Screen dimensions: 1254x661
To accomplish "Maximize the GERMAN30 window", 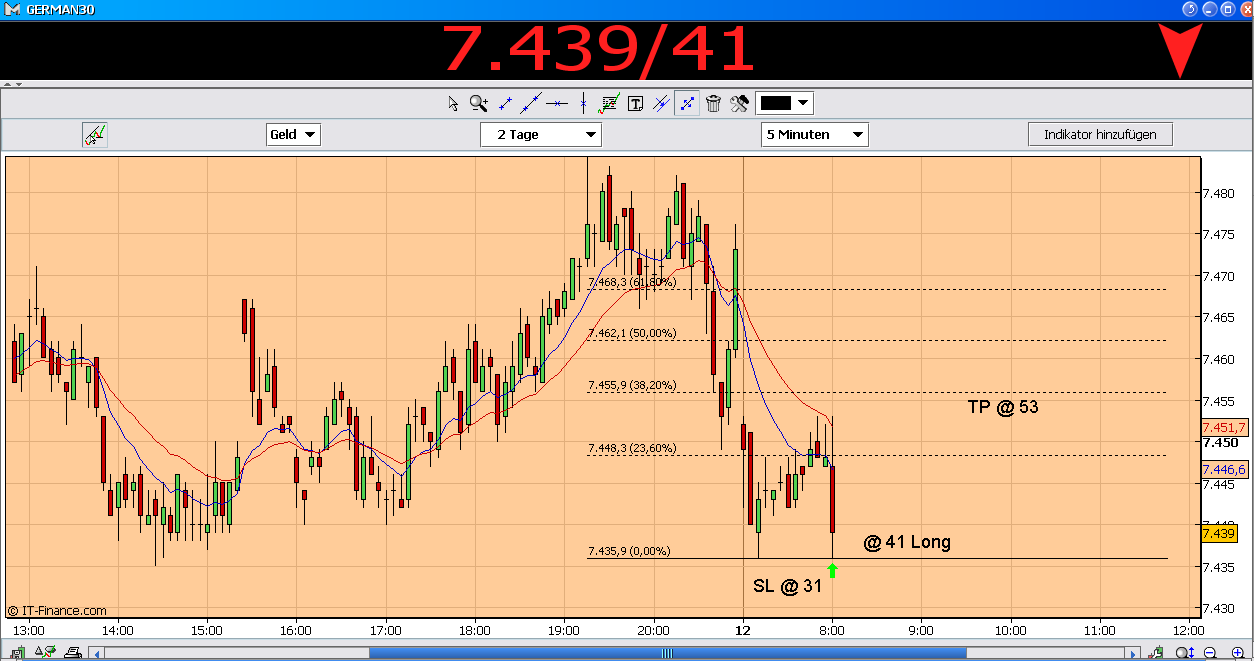I will (1227, 8).
